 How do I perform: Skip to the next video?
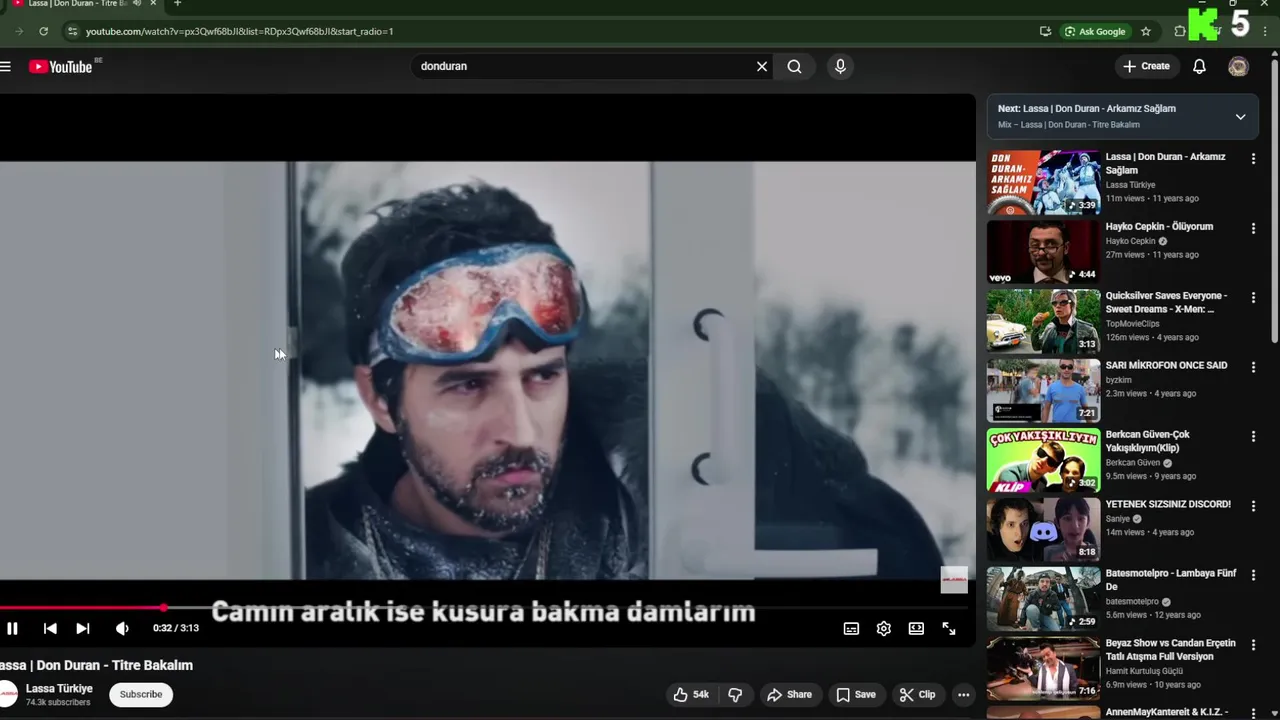[83, 628]
